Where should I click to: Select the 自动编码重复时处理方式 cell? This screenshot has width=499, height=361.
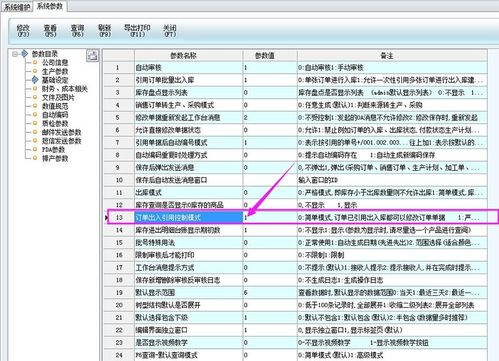pos(189,155)
